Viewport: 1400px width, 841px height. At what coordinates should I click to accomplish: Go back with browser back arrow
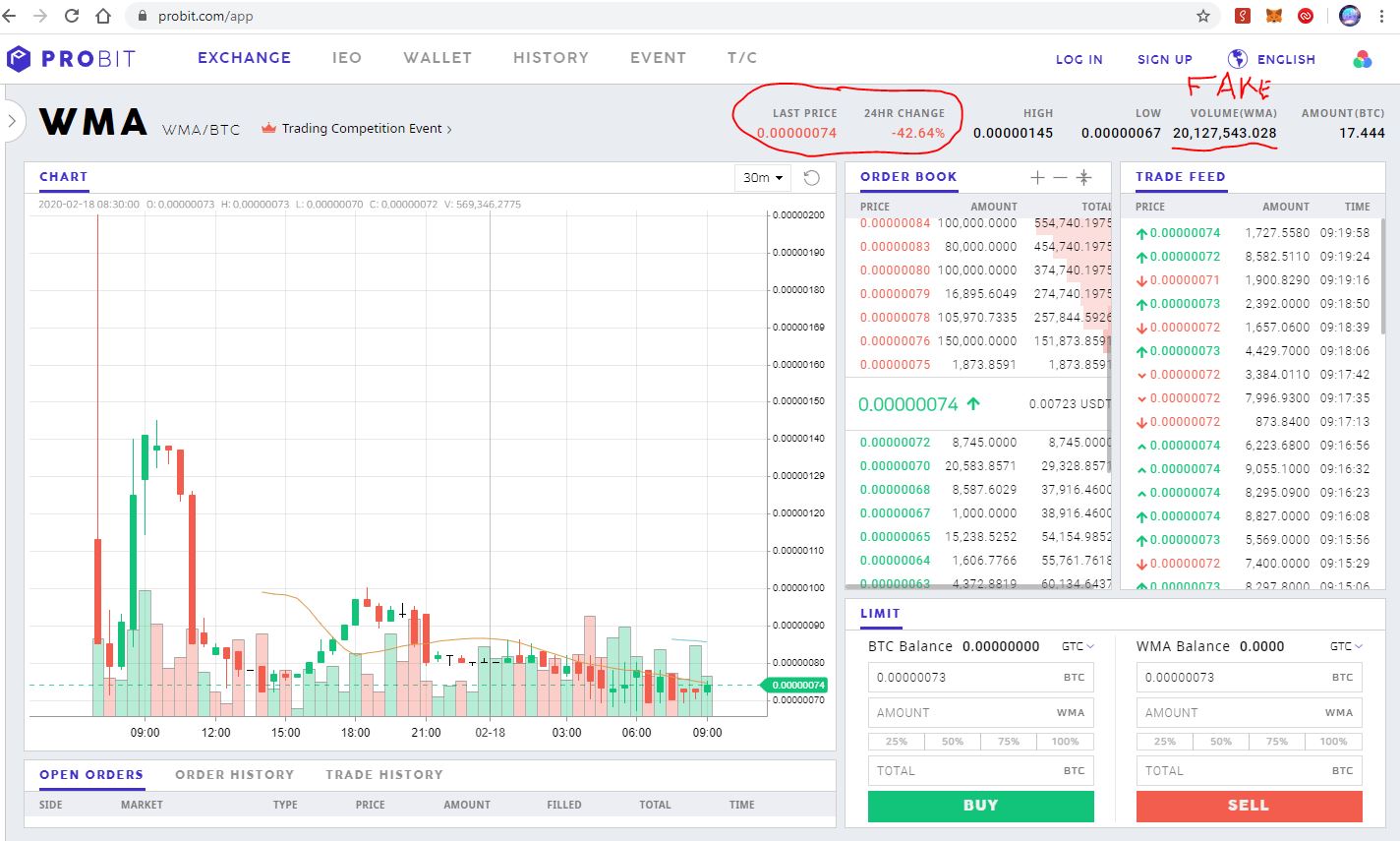11,16
